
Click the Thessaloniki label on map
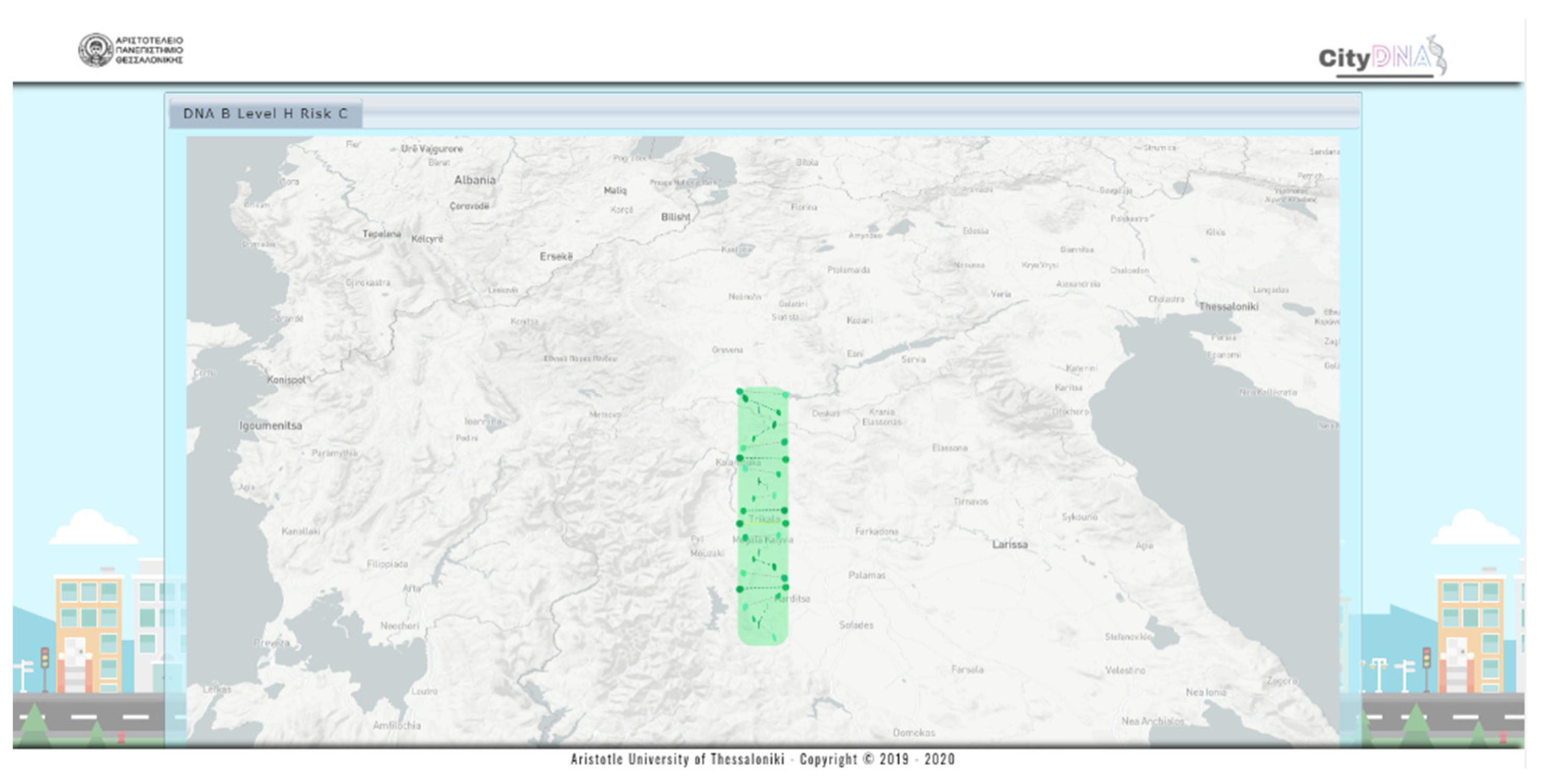[1228, 306]
